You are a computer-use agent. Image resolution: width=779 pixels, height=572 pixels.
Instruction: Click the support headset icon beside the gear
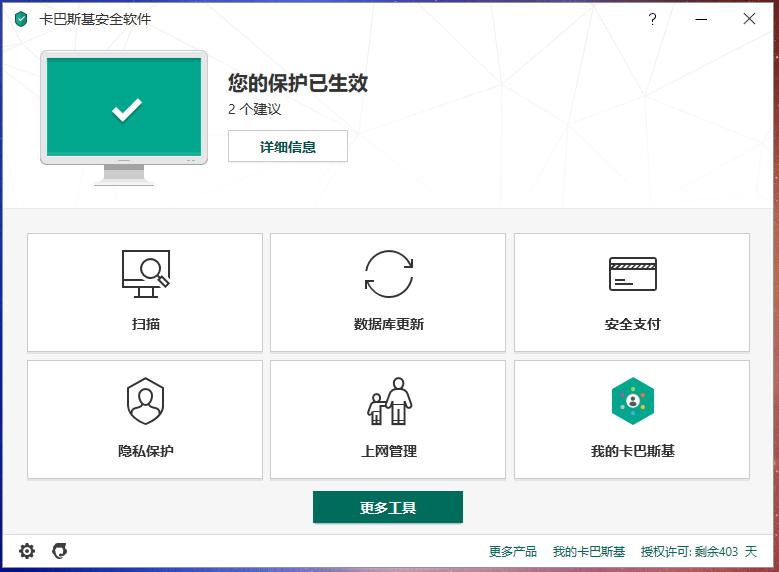(60, 551)
